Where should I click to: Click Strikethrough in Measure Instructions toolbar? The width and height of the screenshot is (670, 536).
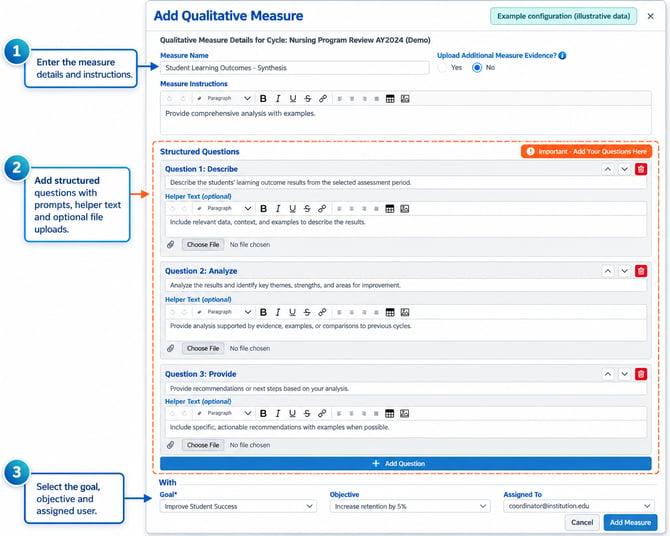308,99
